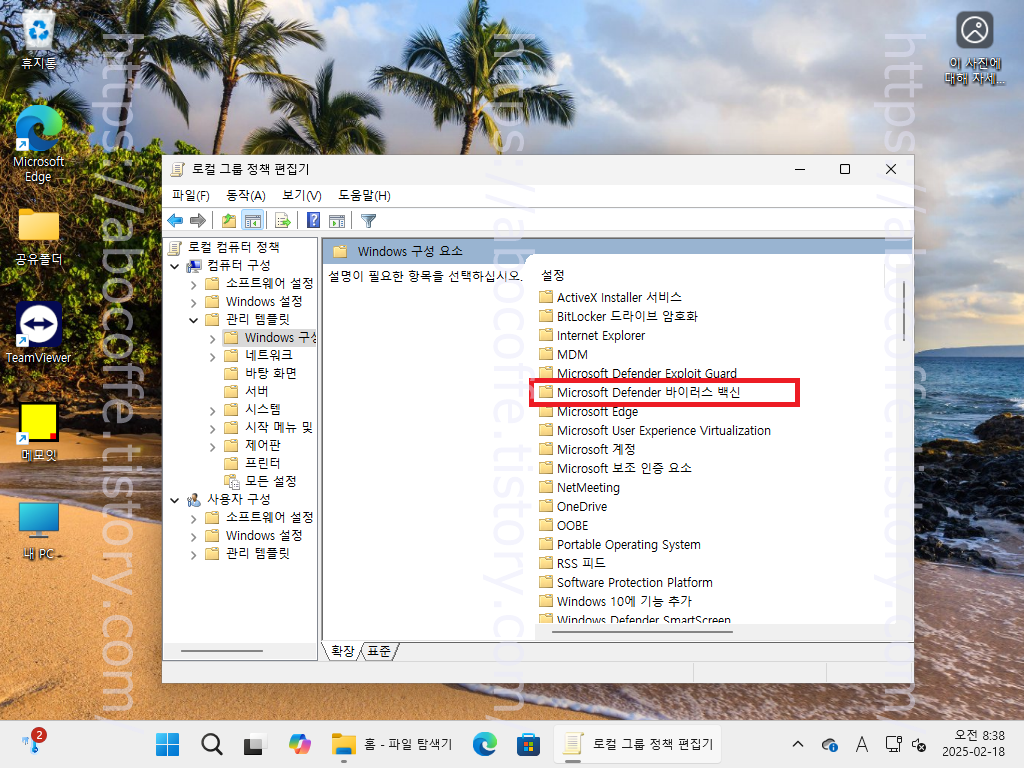The width and height of the screenshot is (1024, 768).
Task: Open taskbar Search magnifier
Action: 212,744
